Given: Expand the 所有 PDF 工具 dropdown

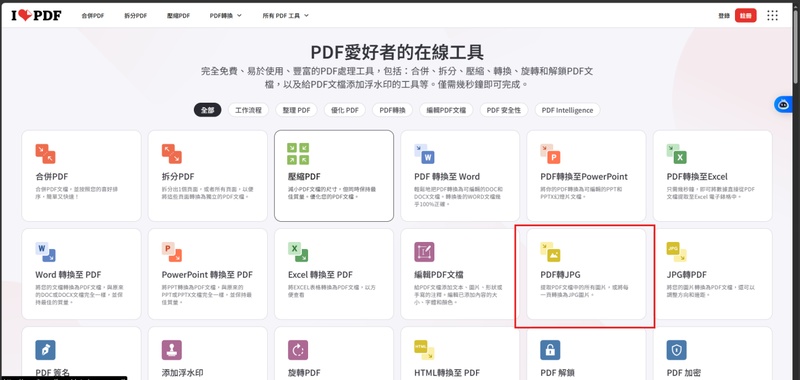Looking at the screenshot, I should coord(286,16).
